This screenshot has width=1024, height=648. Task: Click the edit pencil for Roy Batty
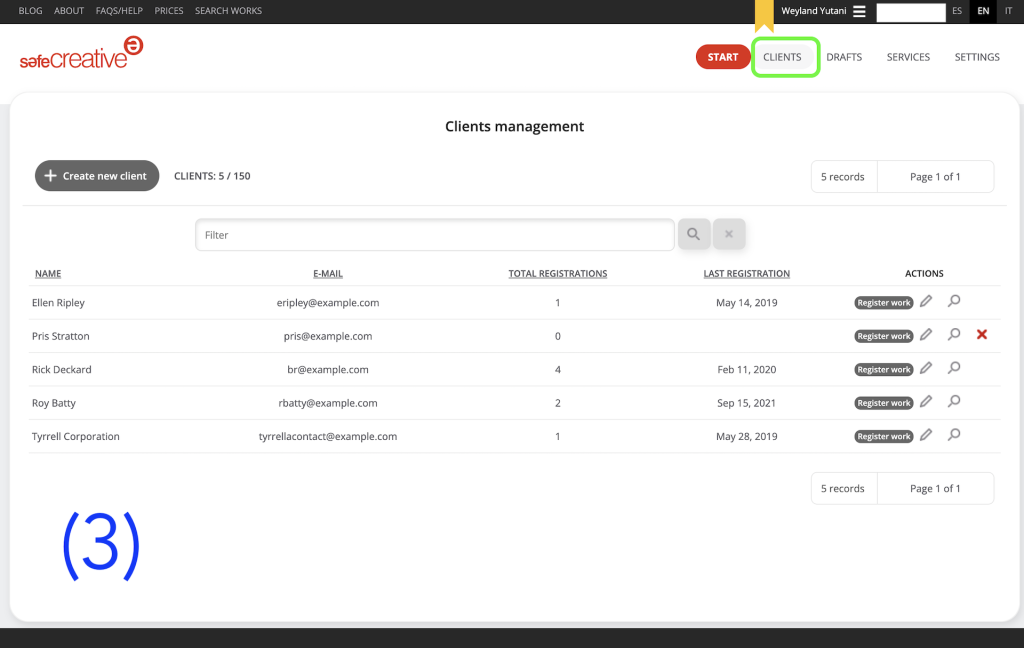coord(926,402)
